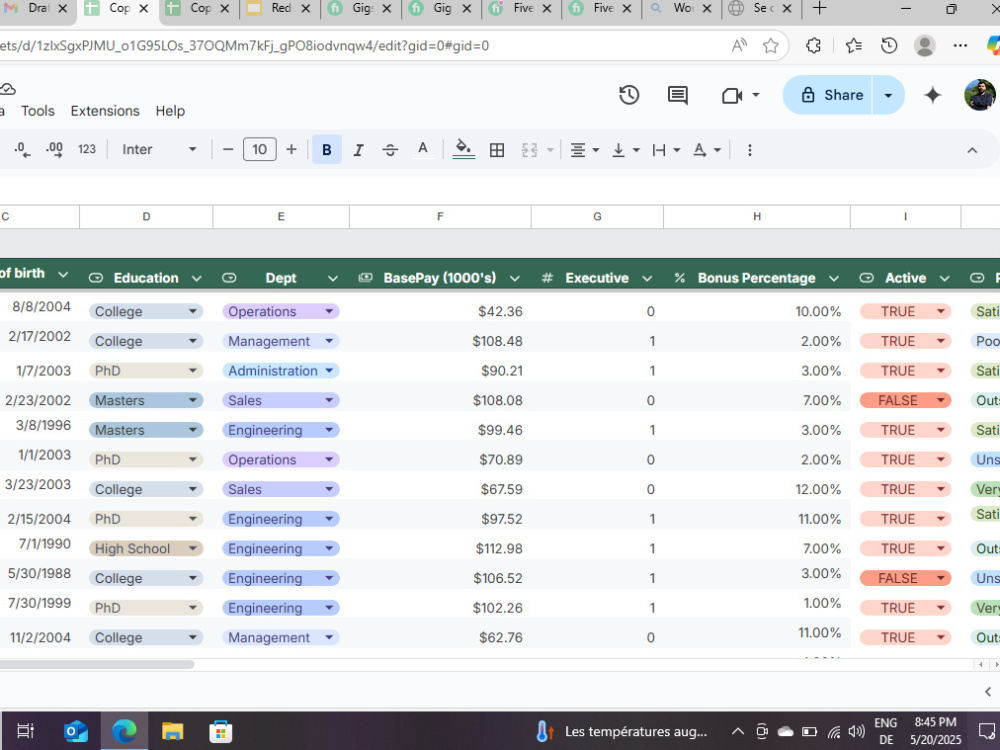1000x750 pixels.
Task: Toggle bold formatting
Action: pyautogui.click(x=327, y=149)
